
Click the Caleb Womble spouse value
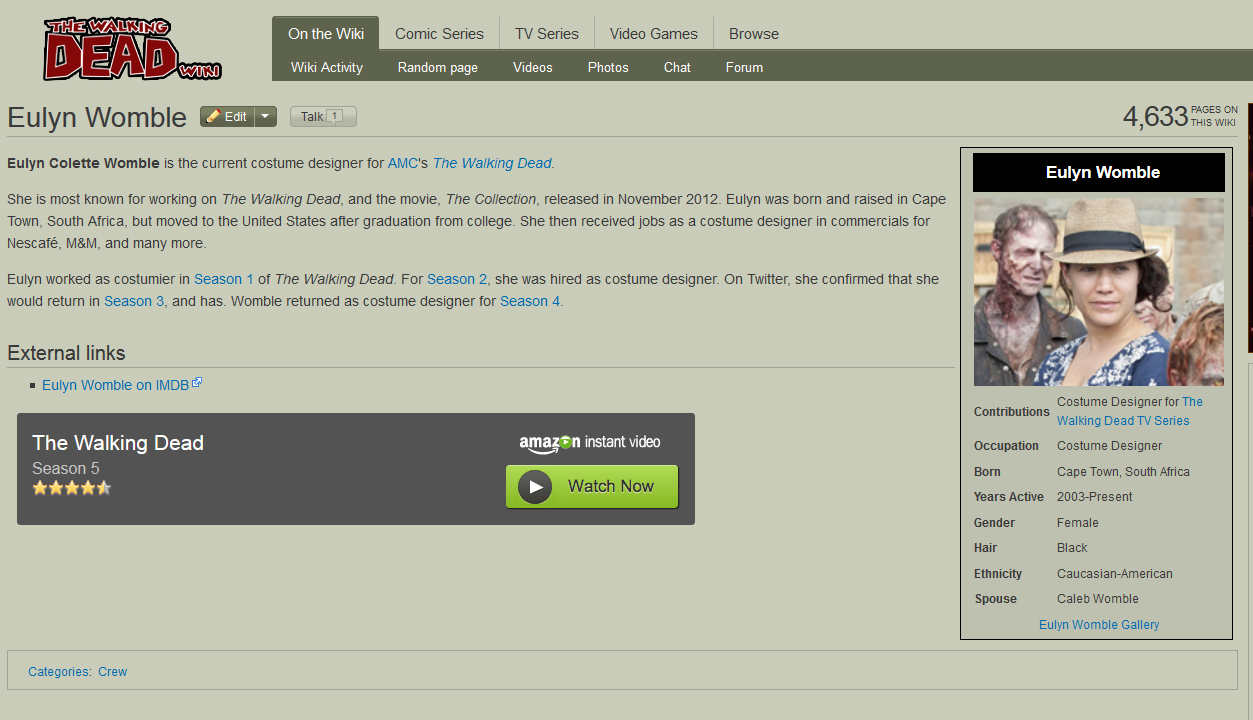[1098, 599]
